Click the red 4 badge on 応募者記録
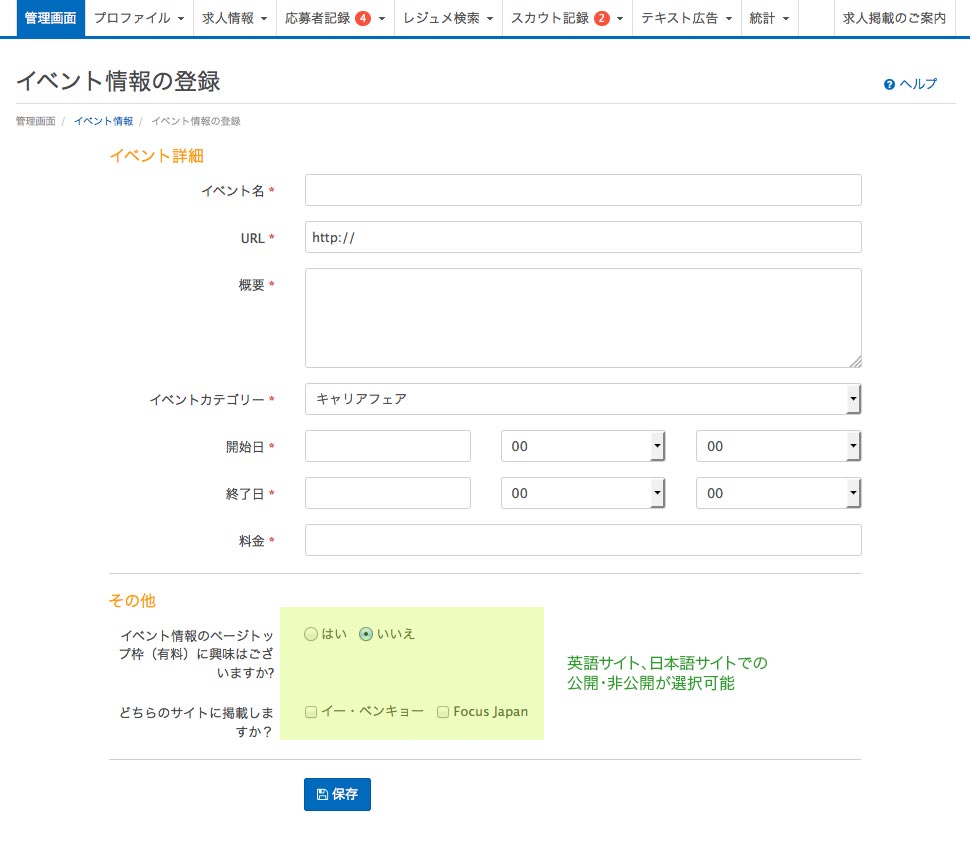 [x=363, y=19]
